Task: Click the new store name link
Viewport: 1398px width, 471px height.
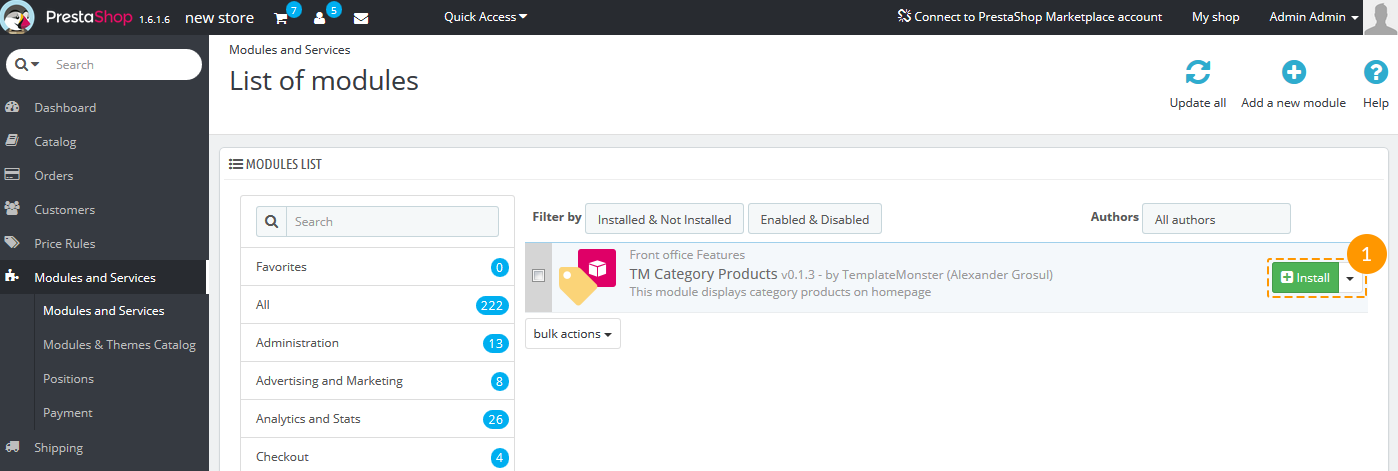Action: pyautogui.click(x=220, y=17)
